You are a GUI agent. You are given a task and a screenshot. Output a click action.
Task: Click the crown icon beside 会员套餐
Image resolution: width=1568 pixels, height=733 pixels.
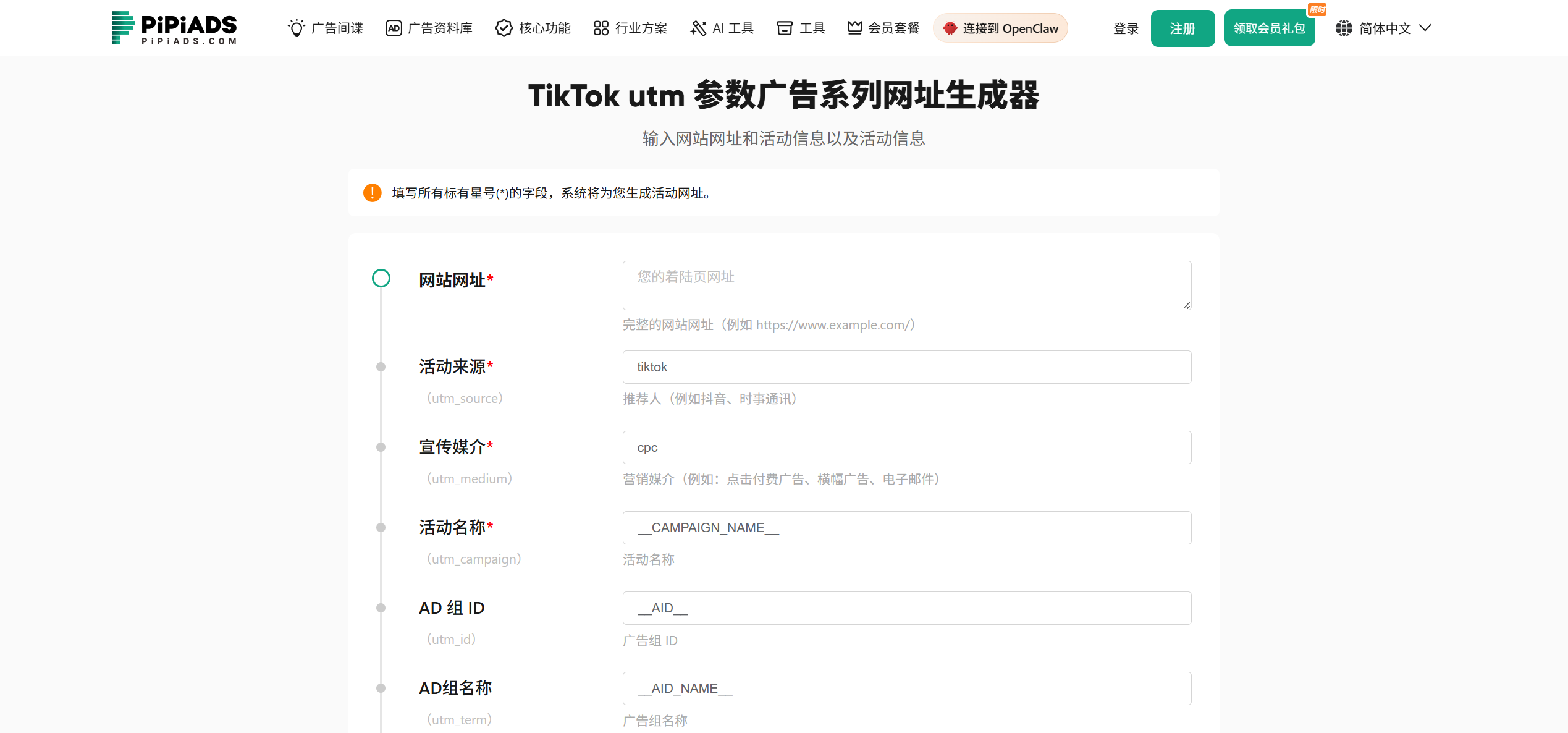point(855,27)
